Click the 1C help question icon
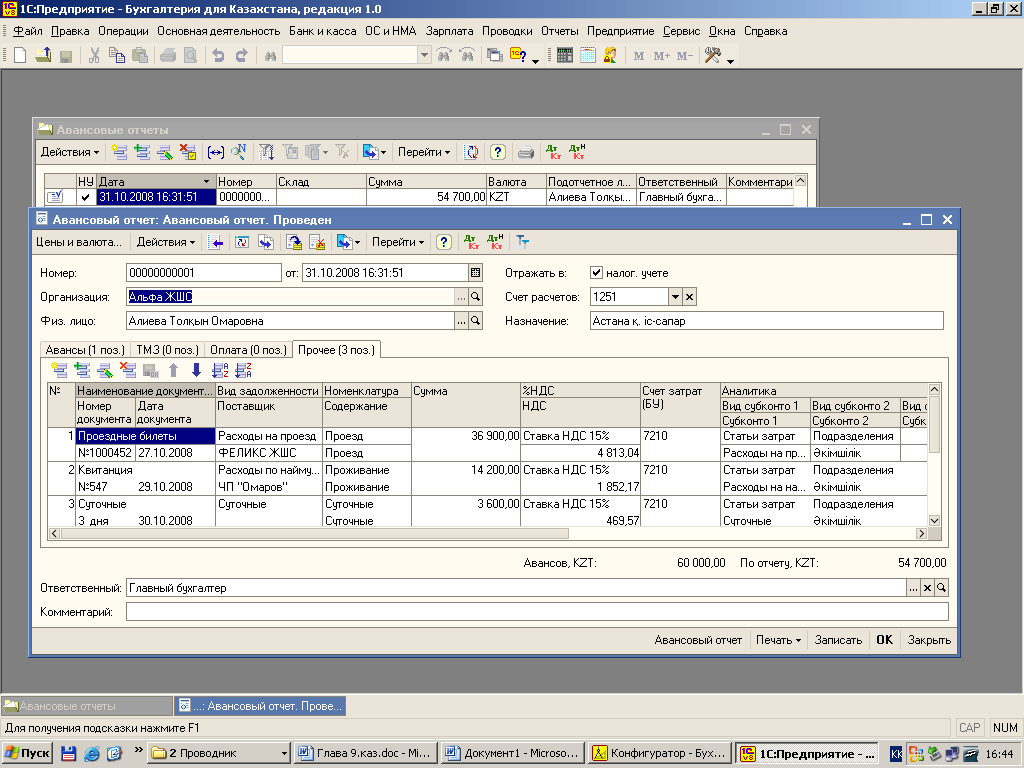 point(519,56)
